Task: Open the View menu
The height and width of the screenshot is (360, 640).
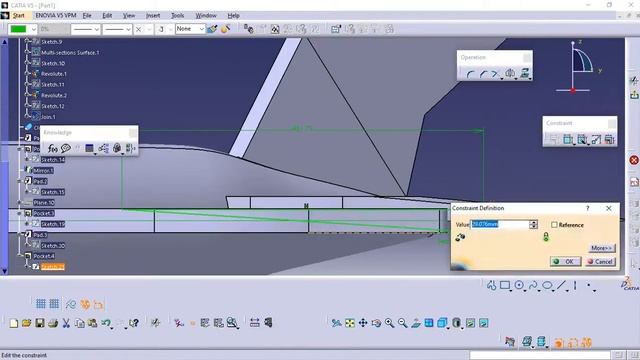Action: tap(129, 16)
